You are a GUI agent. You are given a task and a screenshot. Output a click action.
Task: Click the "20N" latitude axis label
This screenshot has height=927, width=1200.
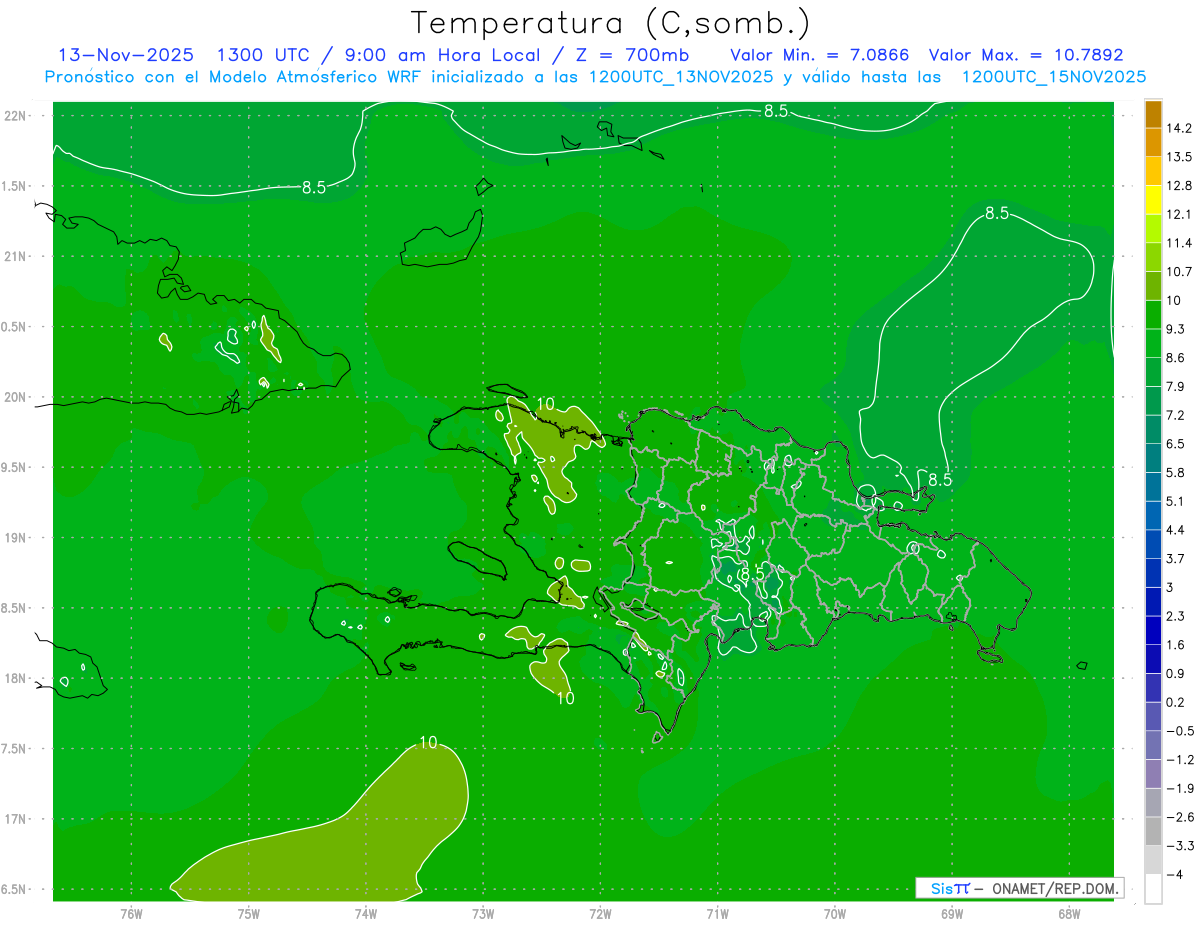(x=15, y=397)
